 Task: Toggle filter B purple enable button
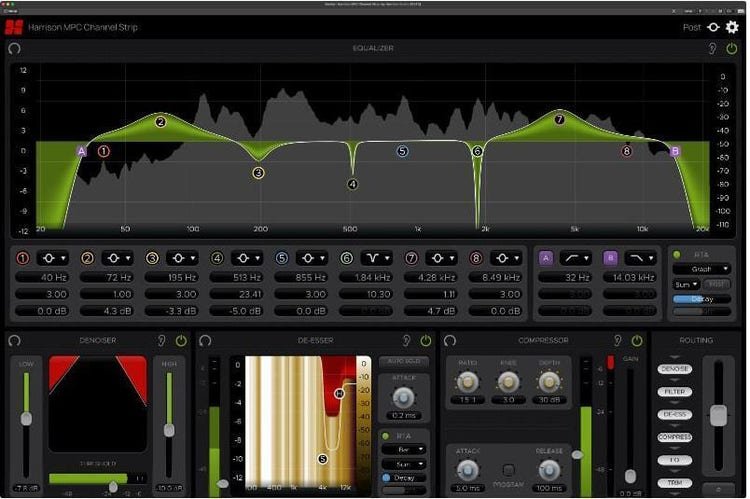coord(610,258)
